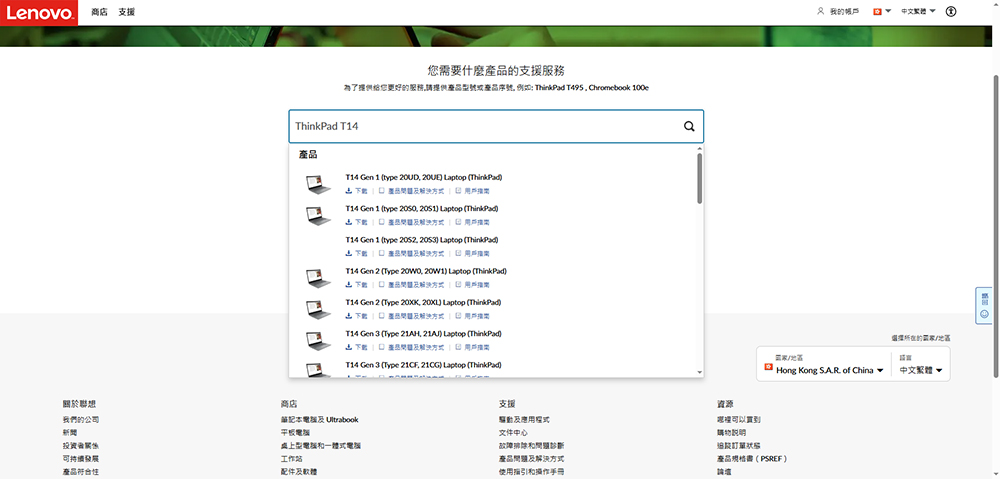Click 下載 for T14 Gen 3 (21AH, 21AJ)

(x=357, y=347)
